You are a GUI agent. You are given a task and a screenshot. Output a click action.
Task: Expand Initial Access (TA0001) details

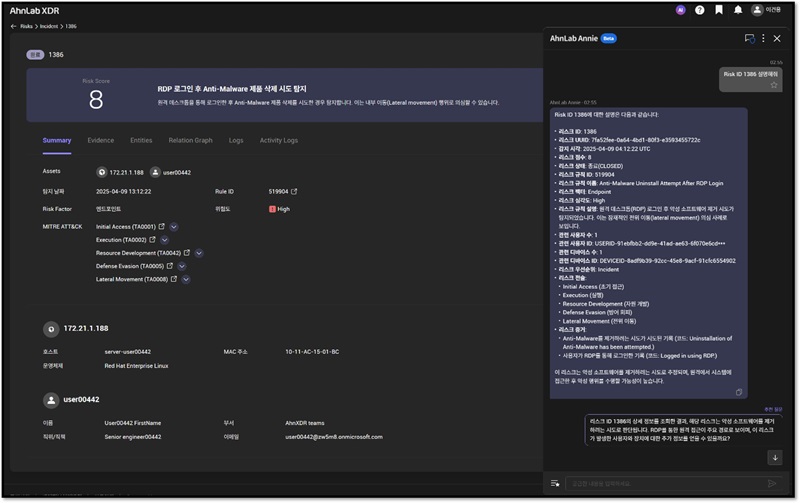click(174, 227)
